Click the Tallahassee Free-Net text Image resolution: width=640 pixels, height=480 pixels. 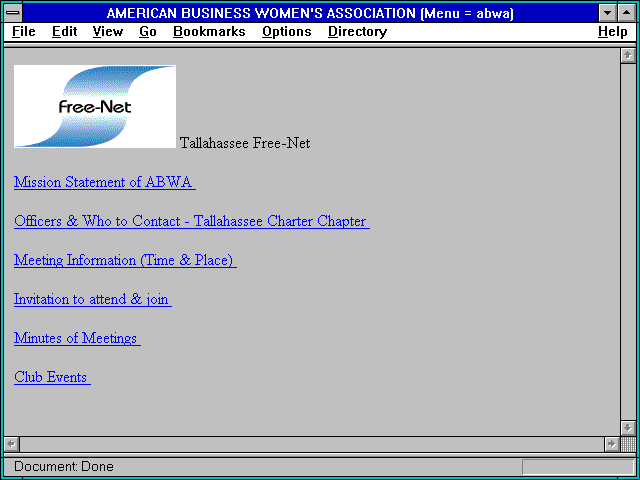[x=245, y=143]
